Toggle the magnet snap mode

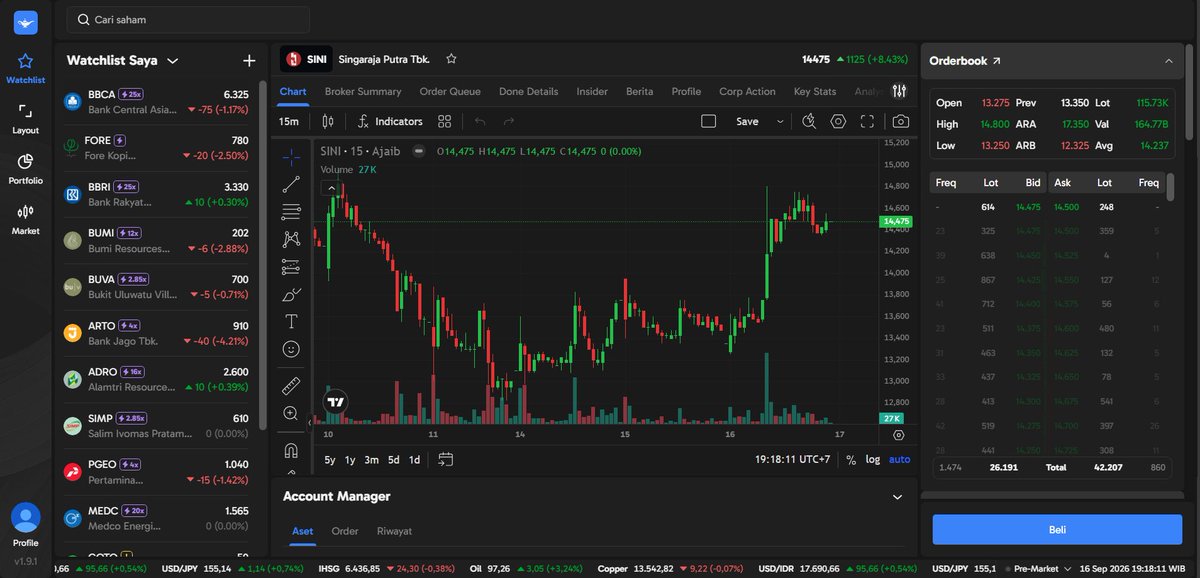pyautogui.click(x=291, y=450)
